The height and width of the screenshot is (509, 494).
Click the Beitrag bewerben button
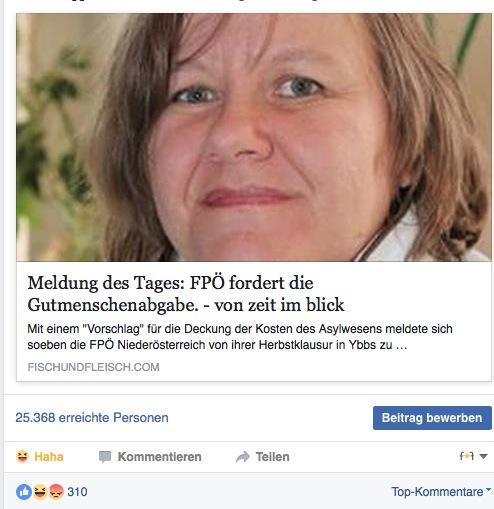coord(432,418)
